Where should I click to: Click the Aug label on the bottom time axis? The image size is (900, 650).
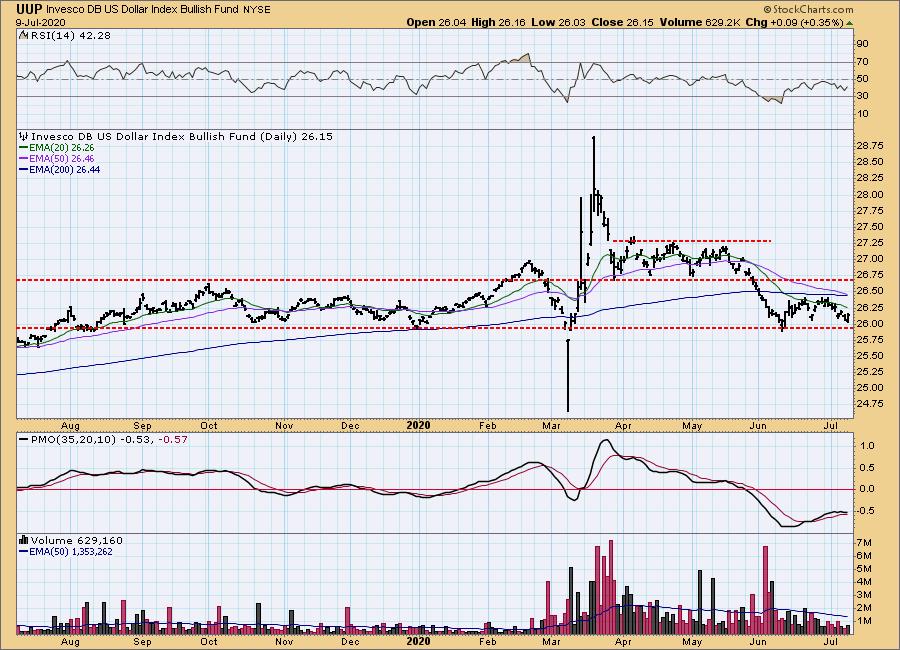(70, 641)
